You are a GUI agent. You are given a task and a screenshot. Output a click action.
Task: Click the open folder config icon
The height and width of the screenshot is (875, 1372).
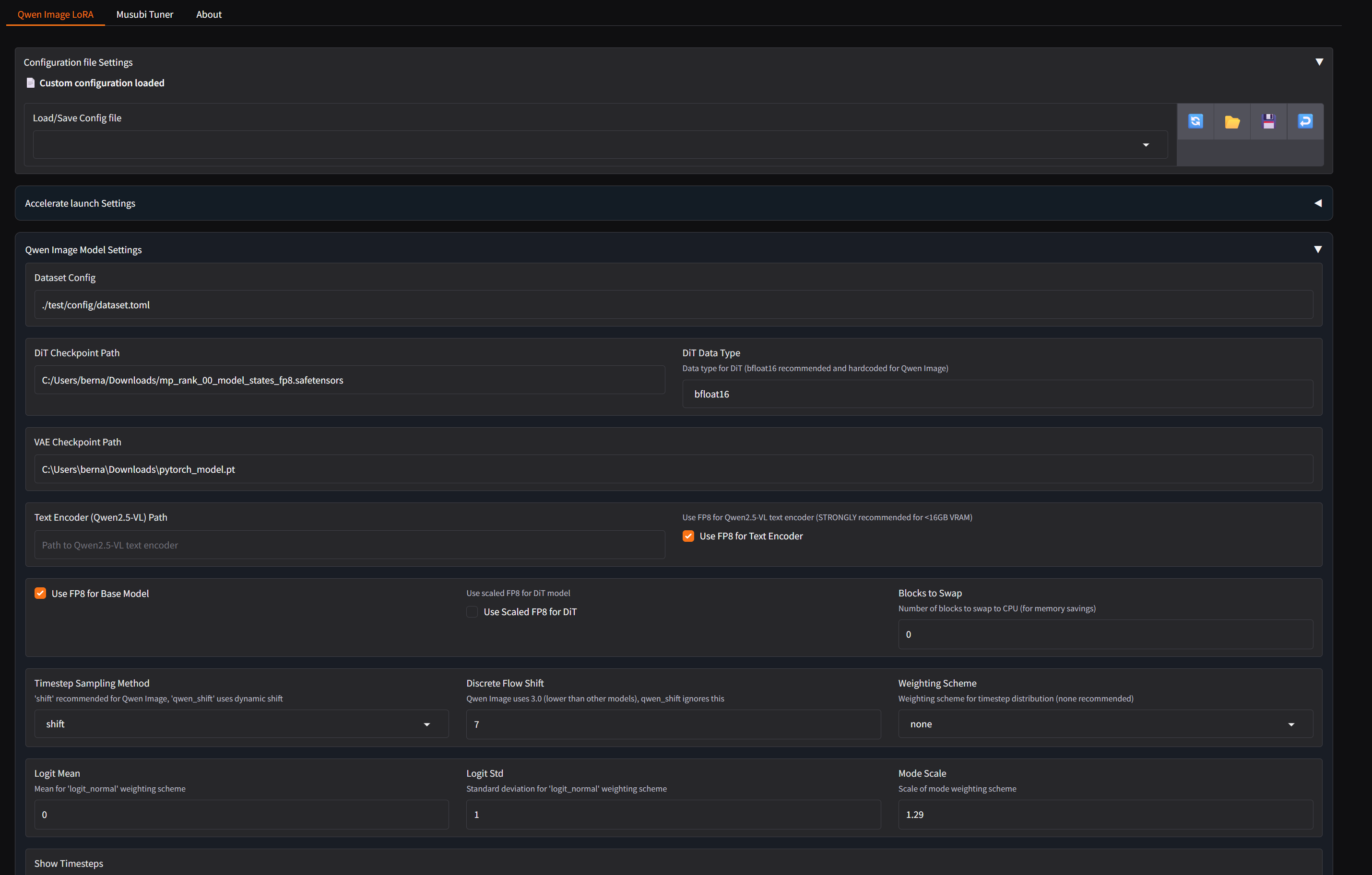pos(1231,121)
